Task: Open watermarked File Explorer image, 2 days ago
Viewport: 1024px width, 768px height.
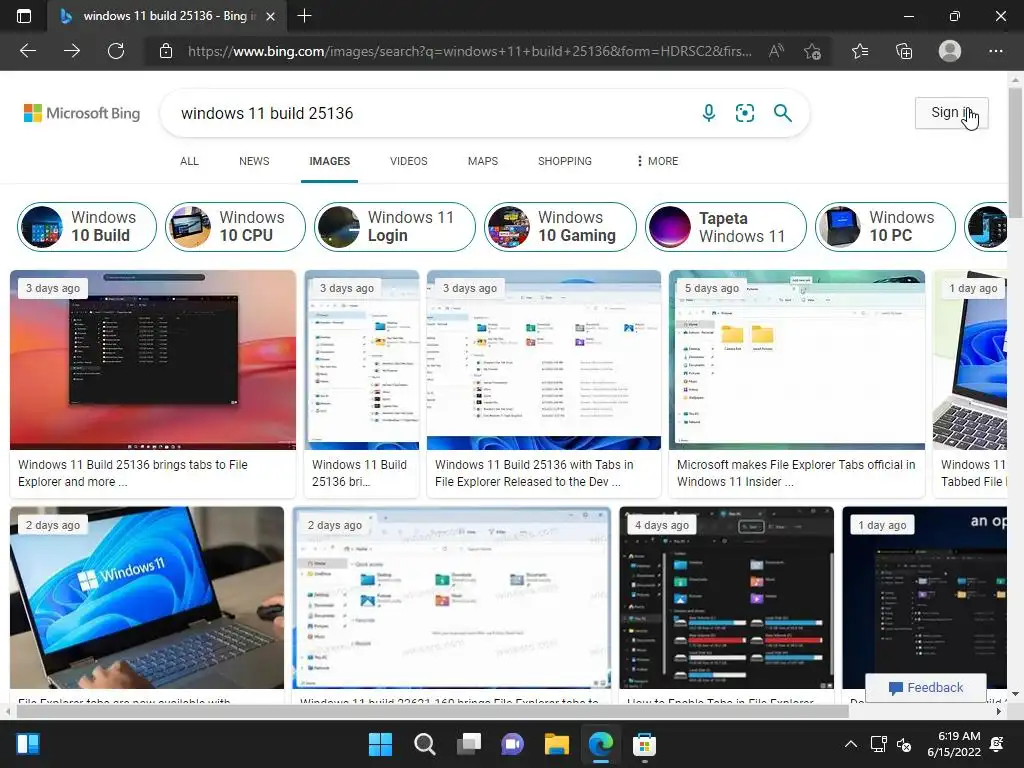Action: click(x=451, y=598)
